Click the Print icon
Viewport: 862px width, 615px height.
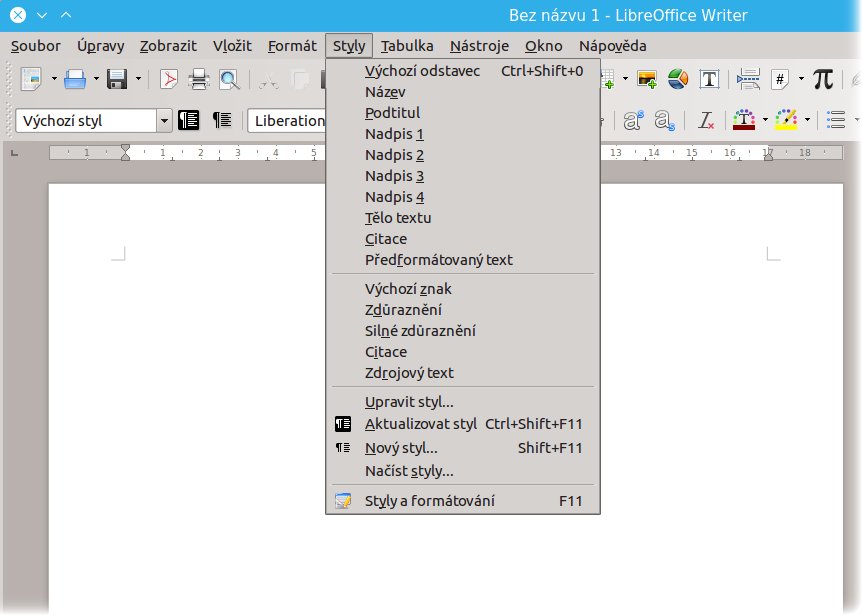tap(198, 80)
